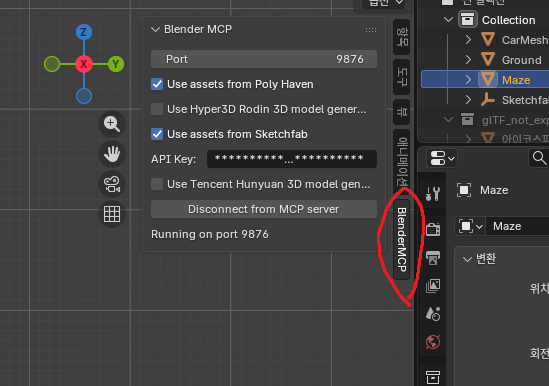Click the Port 9876 number field
Screen dimensions: 549x386
(x=264, y=59)
